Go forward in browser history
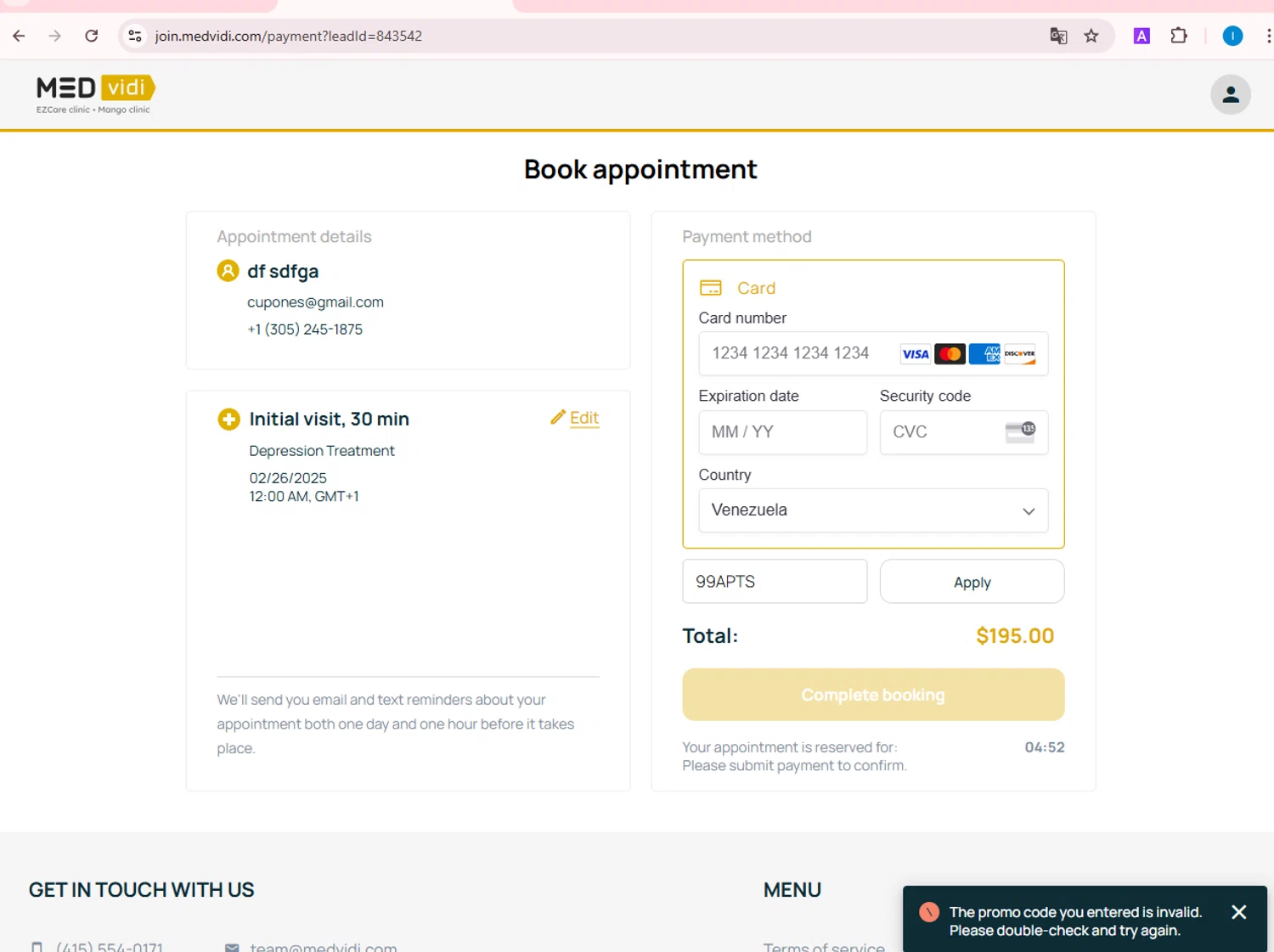The width and height of the screenshot is (1274, 952). tap(55, 36)
